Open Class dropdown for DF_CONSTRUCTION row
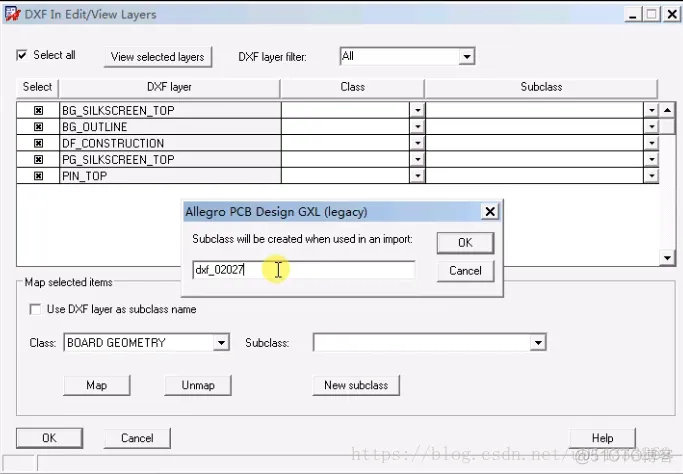The image size is (683, 474). click(x=417, y=143)
